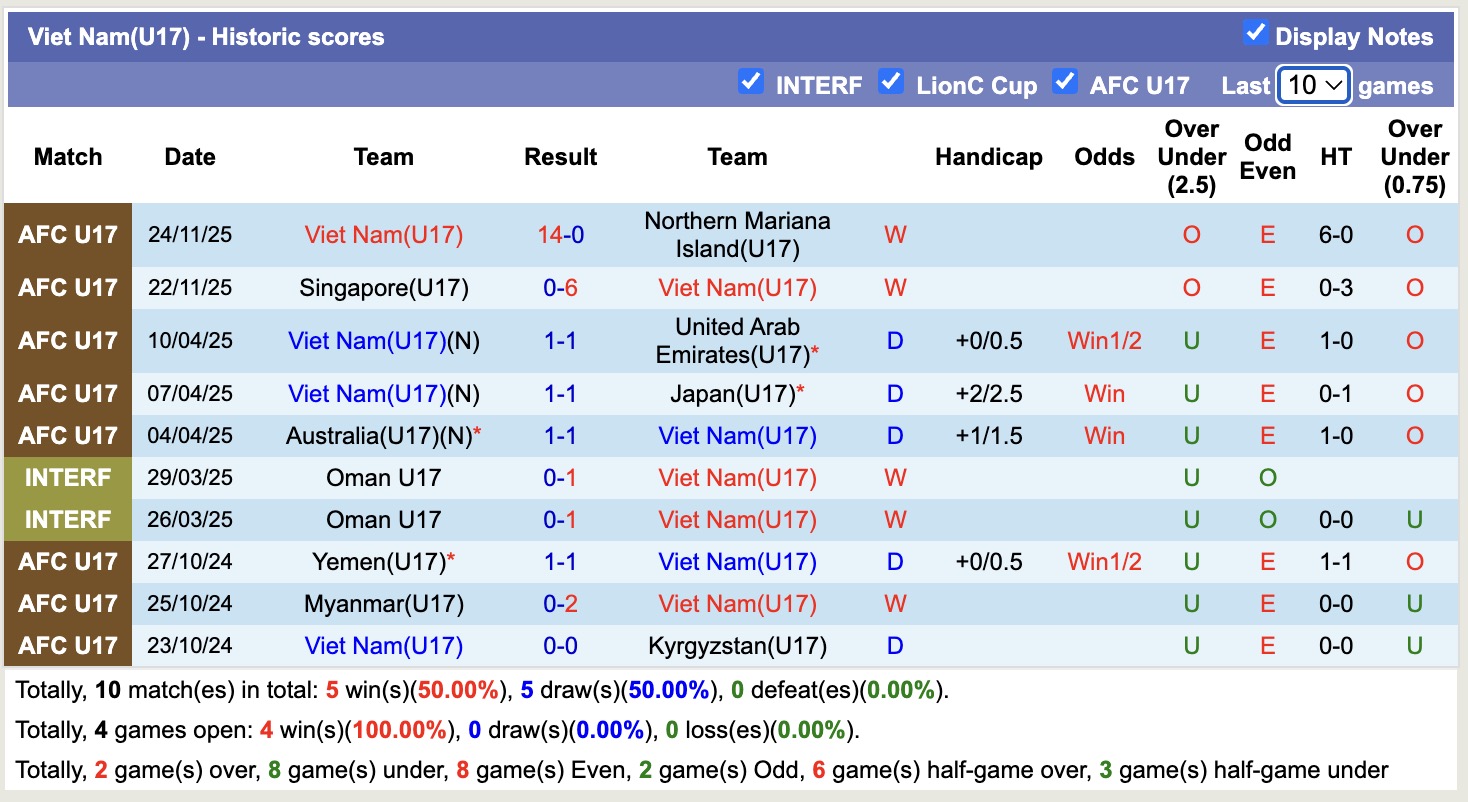
Task: Open the Last games count dropdown
Action: click(x=1313, y=85)
